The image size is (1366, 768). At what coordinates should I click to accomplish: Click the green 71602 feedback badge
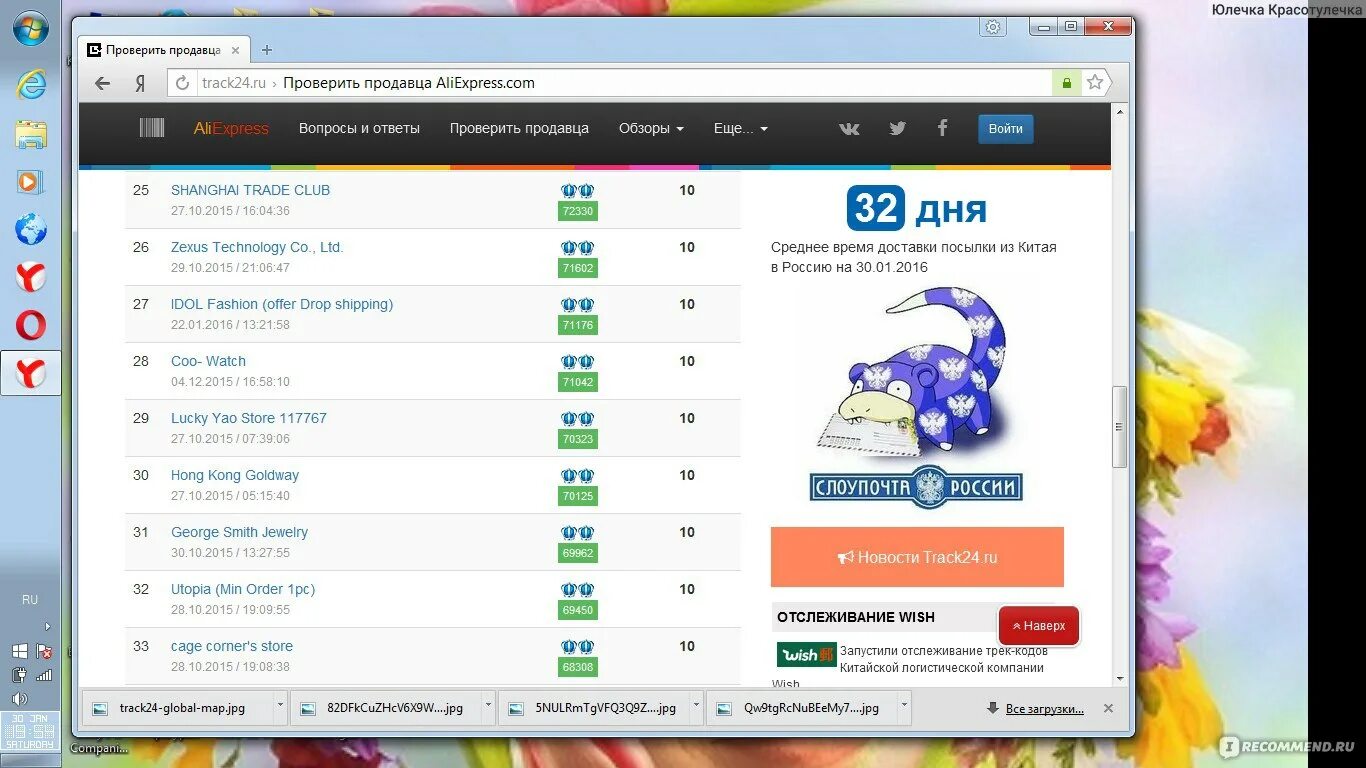[577, 268]
